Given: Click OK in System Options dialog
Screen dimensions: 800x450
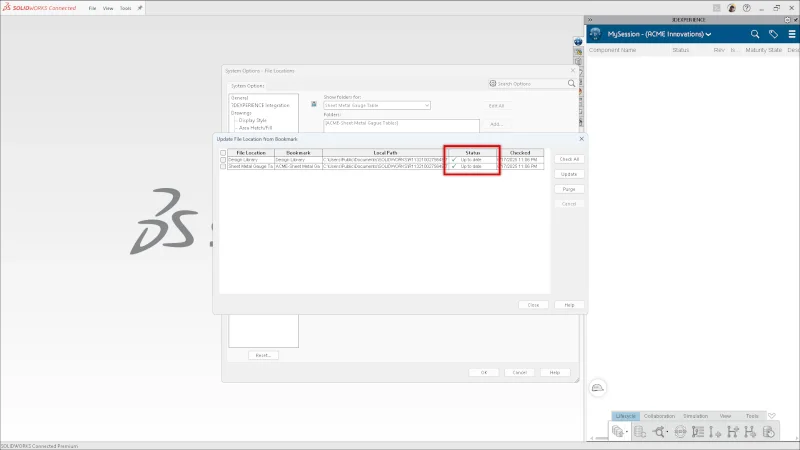Looking at the screenshot, I should (484, 372).
